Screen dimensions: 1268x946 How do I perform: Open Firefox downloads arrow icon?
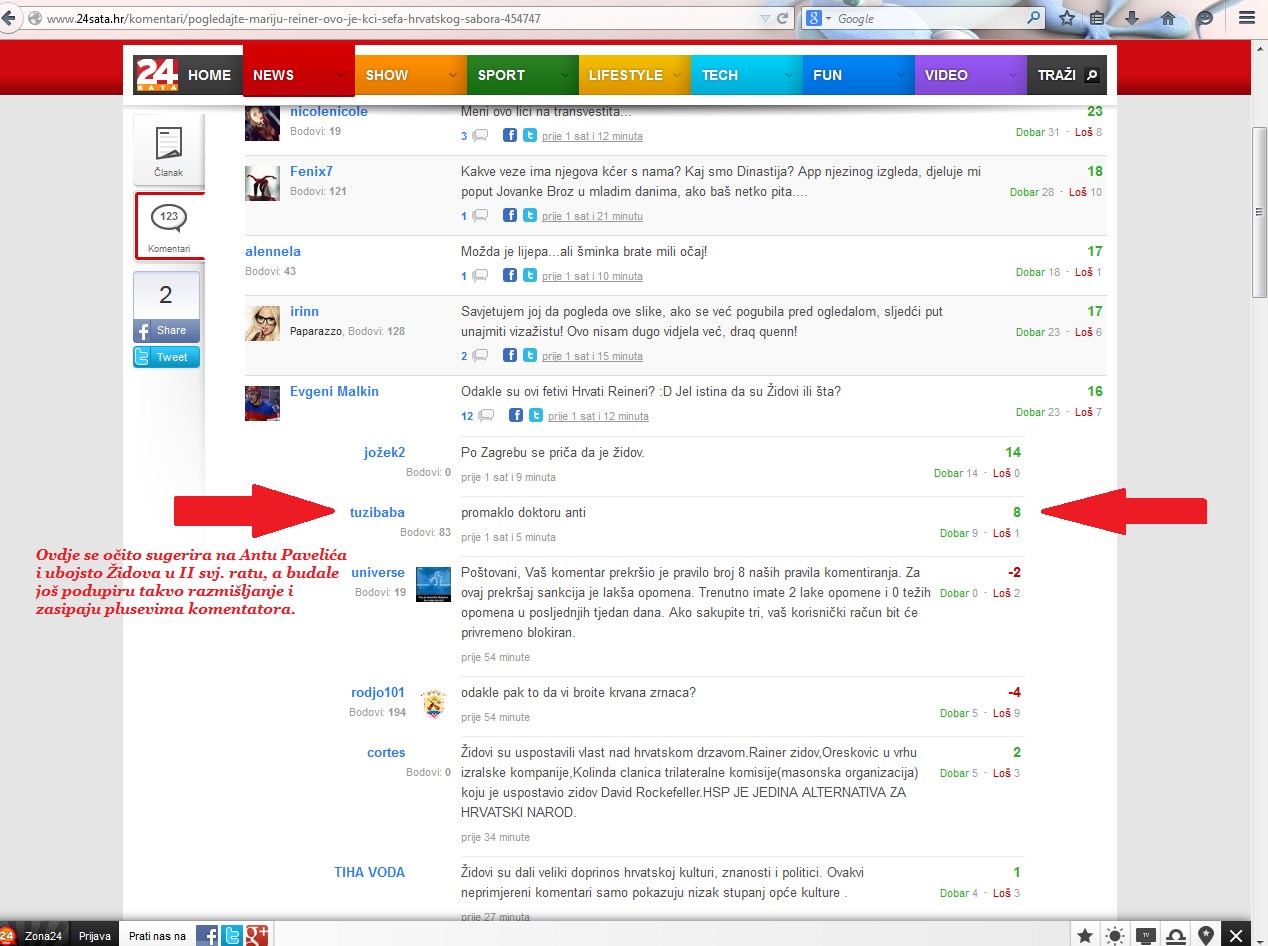[x=1132, y=18]
